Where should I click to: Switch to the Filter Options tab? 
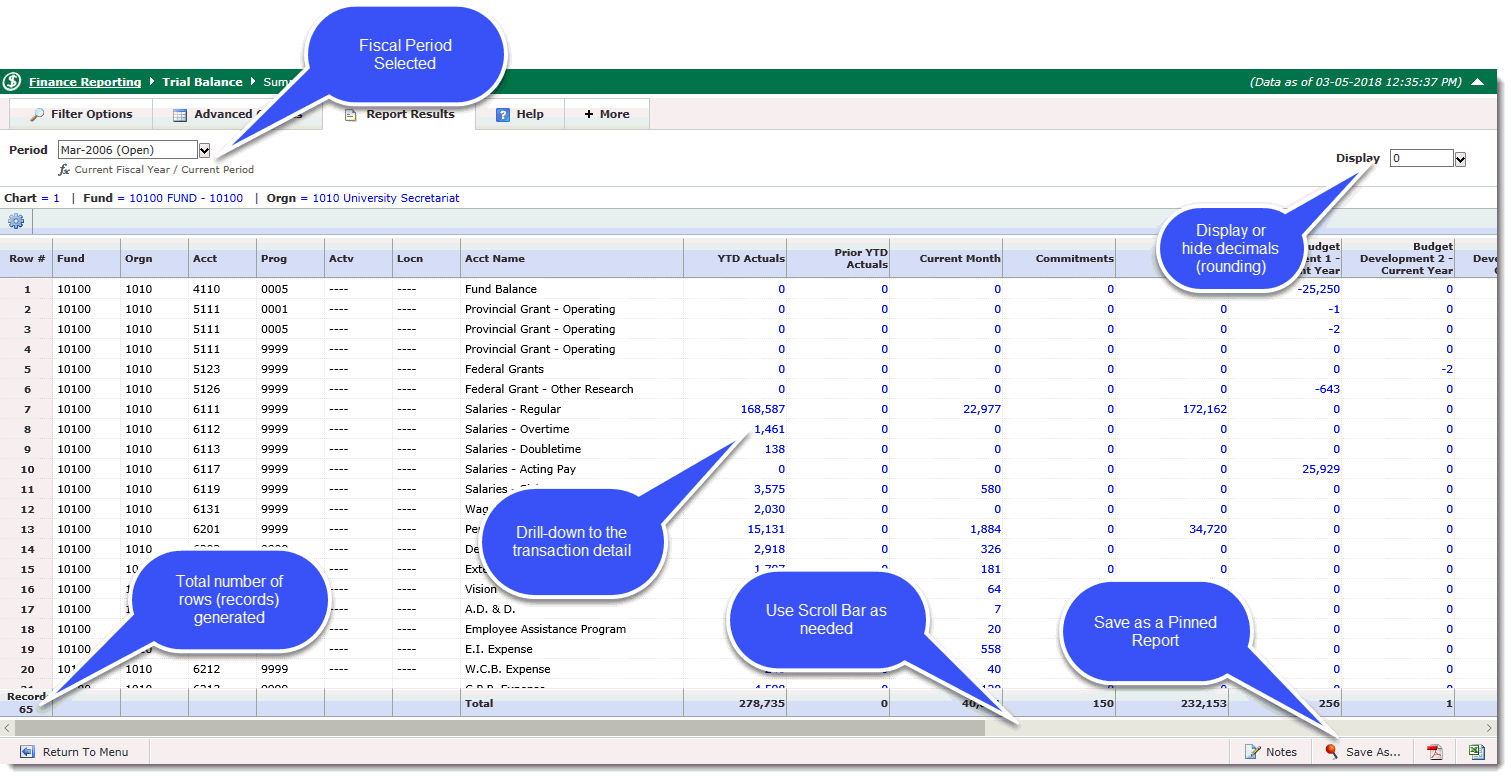pyautogui.click(x=81, y=114)
